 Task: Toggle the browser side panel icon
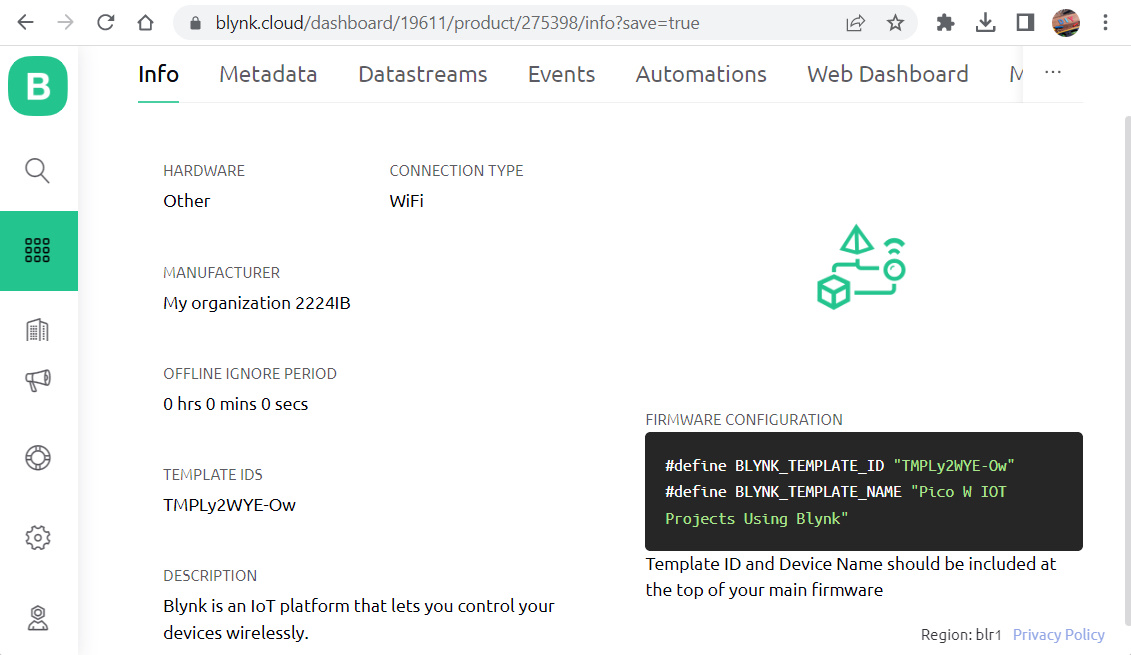click(x=1025, y=23)
